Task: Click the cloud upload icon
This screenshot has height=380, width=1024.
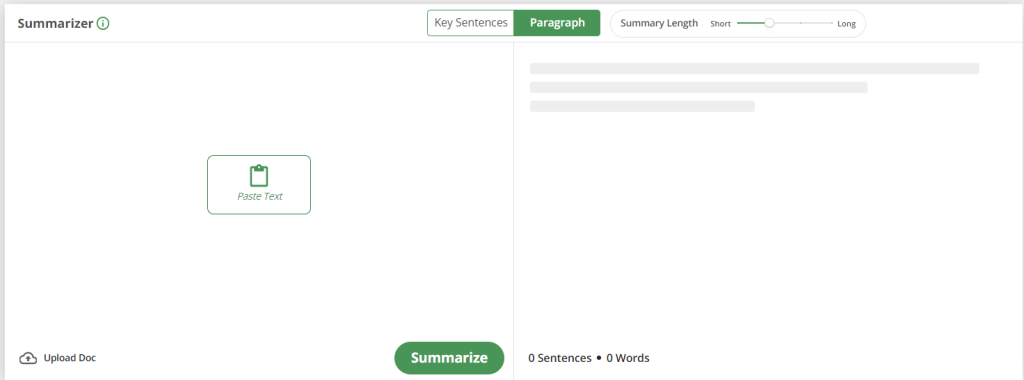Action: tap(28, 358)
